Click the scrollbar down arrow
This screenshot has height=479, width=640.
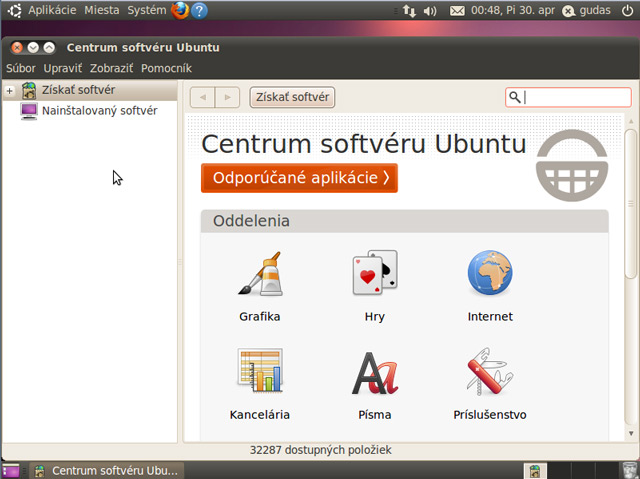click(631, 433)
